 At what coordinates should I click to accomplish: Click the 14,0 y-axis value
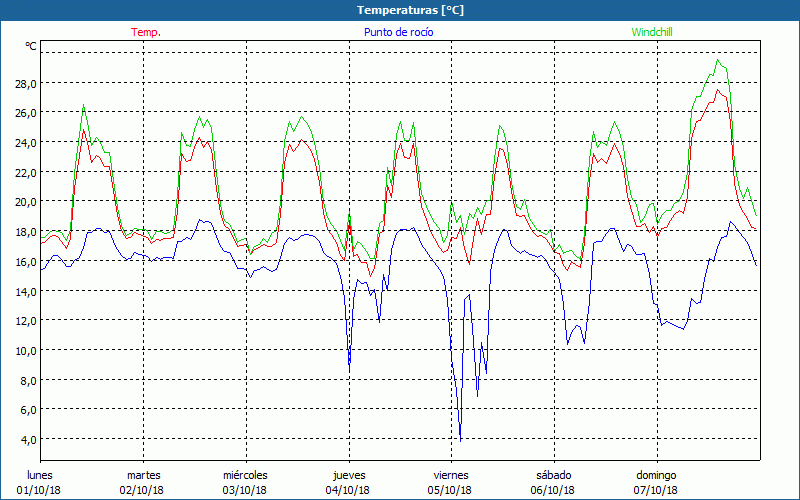[x=26, y=291]
